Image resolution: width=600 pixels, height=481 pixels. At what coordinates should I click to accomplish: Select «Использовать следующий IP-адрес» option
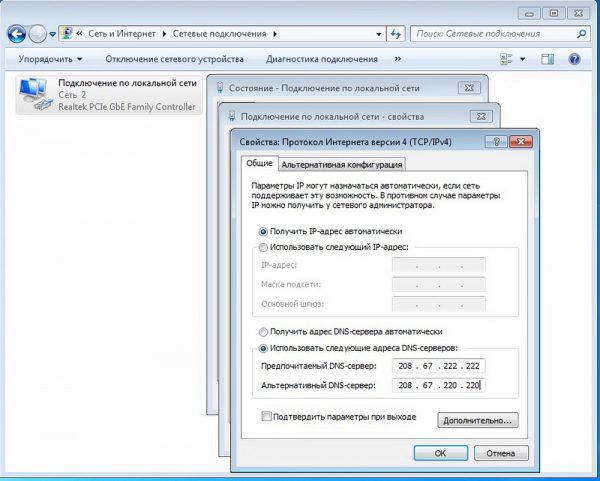click(334, 247)
